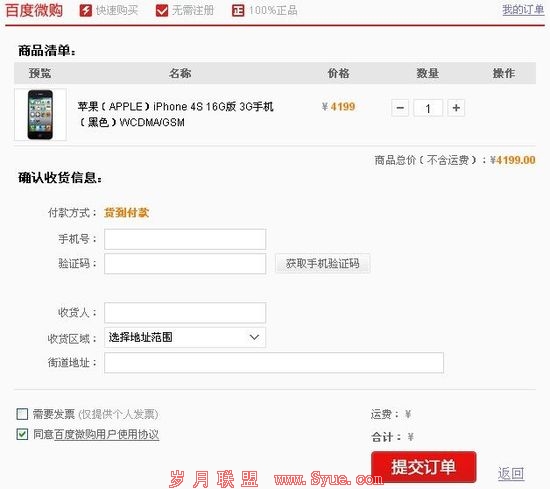The image size is (550, 489).
Task: Click the 收货人 input field
Action: coord(185,313)
